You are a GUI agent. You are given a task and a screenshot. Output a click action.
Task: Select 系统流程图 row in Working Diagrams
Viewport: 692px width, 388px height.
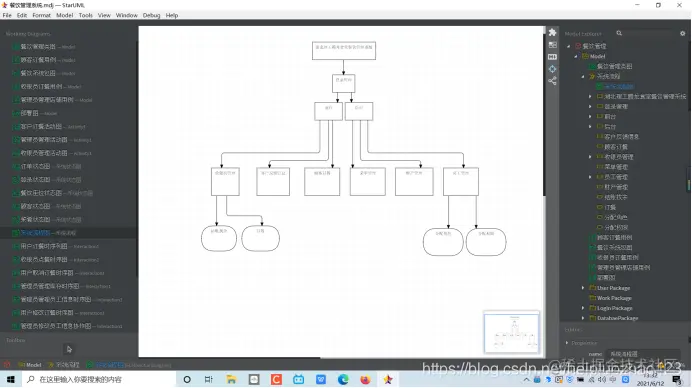click(69, 233)
